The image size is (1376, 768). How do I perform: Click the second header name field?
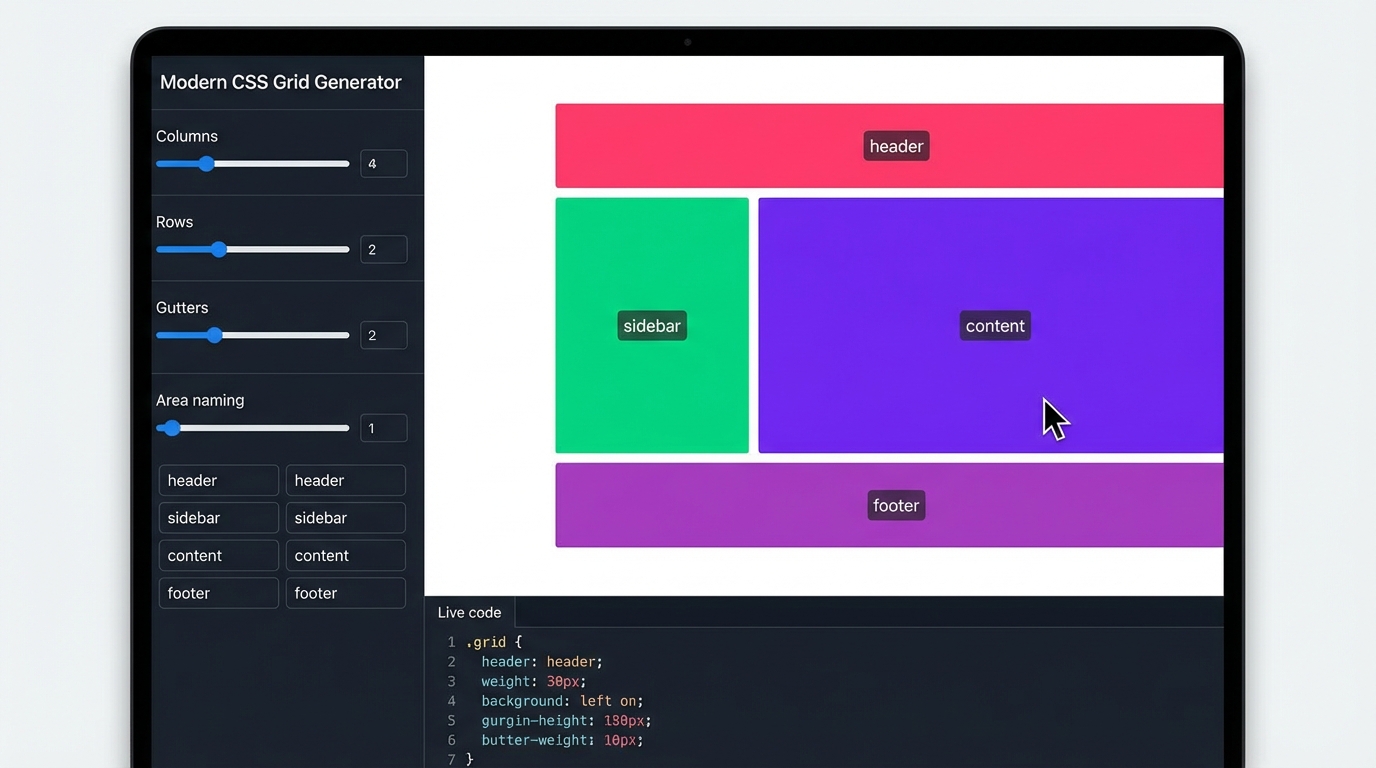tap(345, 480)
